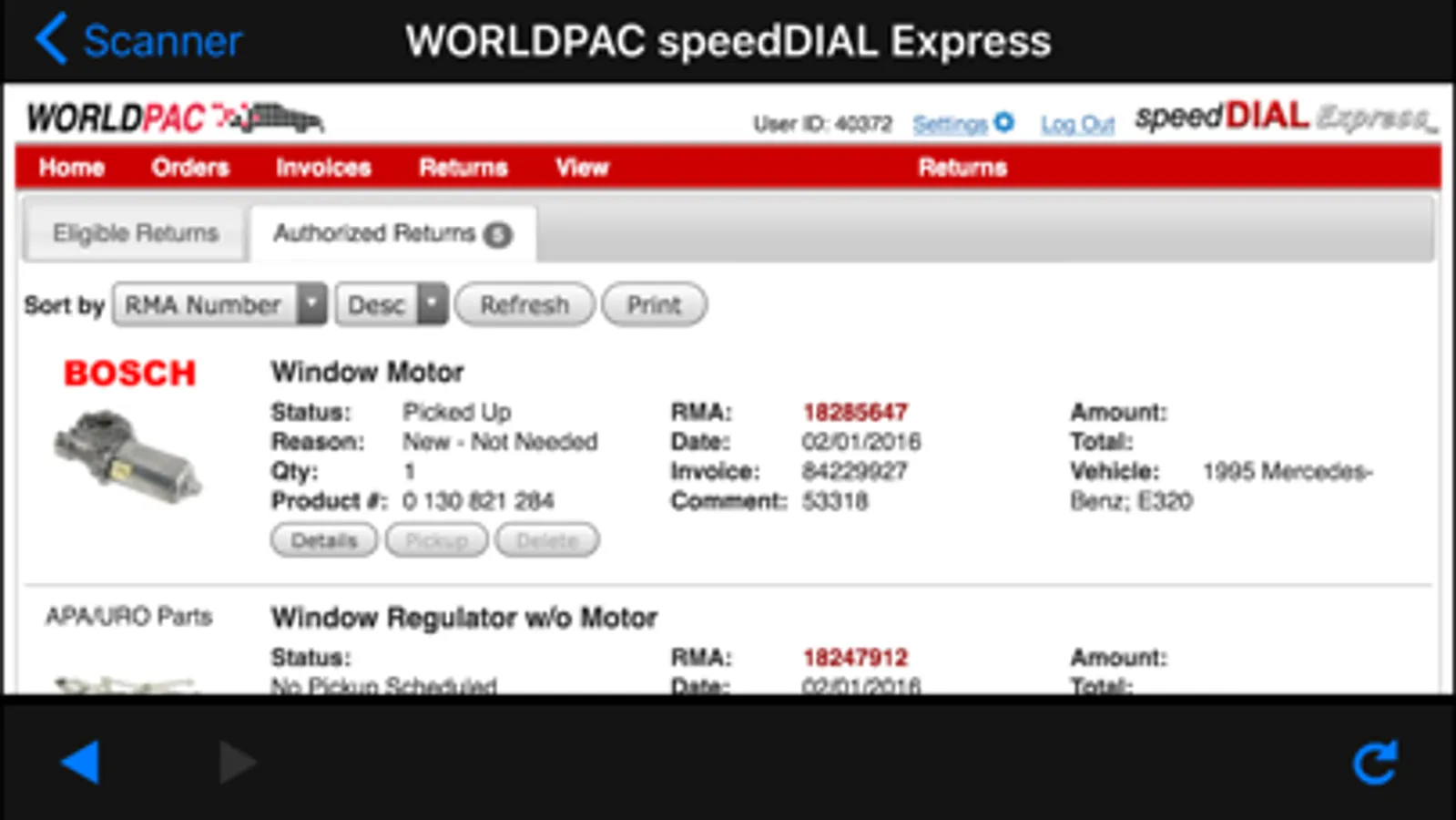Tap the browser forward arrow icon
The image size is (1456, 820).
(239, 762)
